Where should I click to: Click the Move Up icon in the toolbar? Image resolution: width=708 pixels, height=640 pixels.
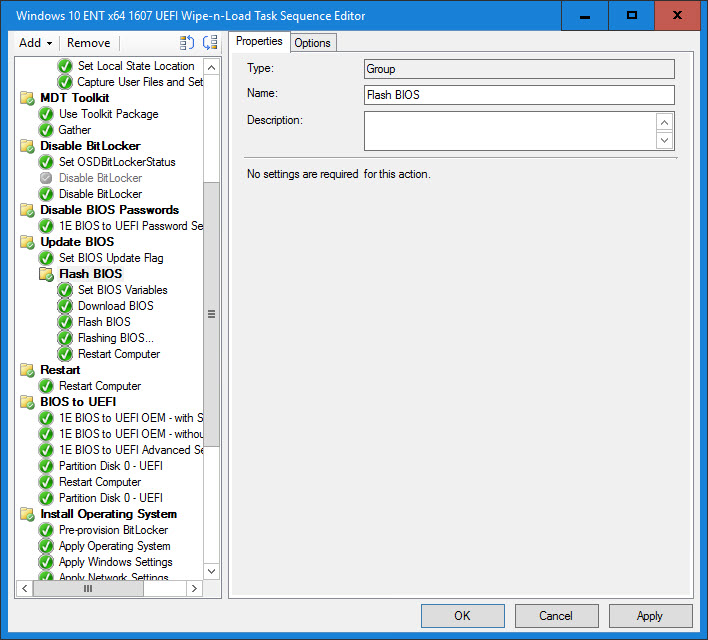(x=187, y=43)
